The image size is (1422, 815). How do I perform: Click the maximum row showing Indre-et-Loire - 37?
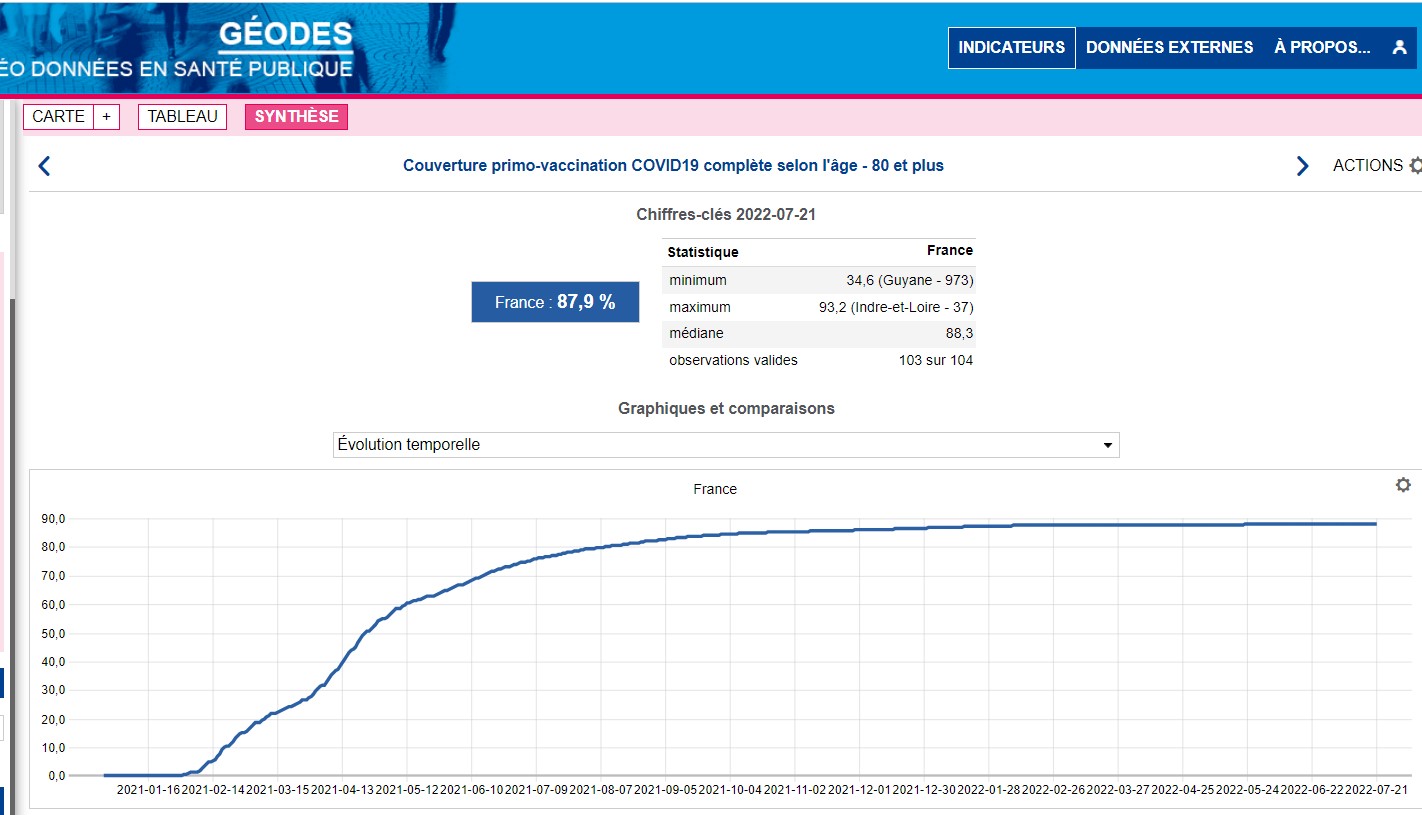point(819,307)
